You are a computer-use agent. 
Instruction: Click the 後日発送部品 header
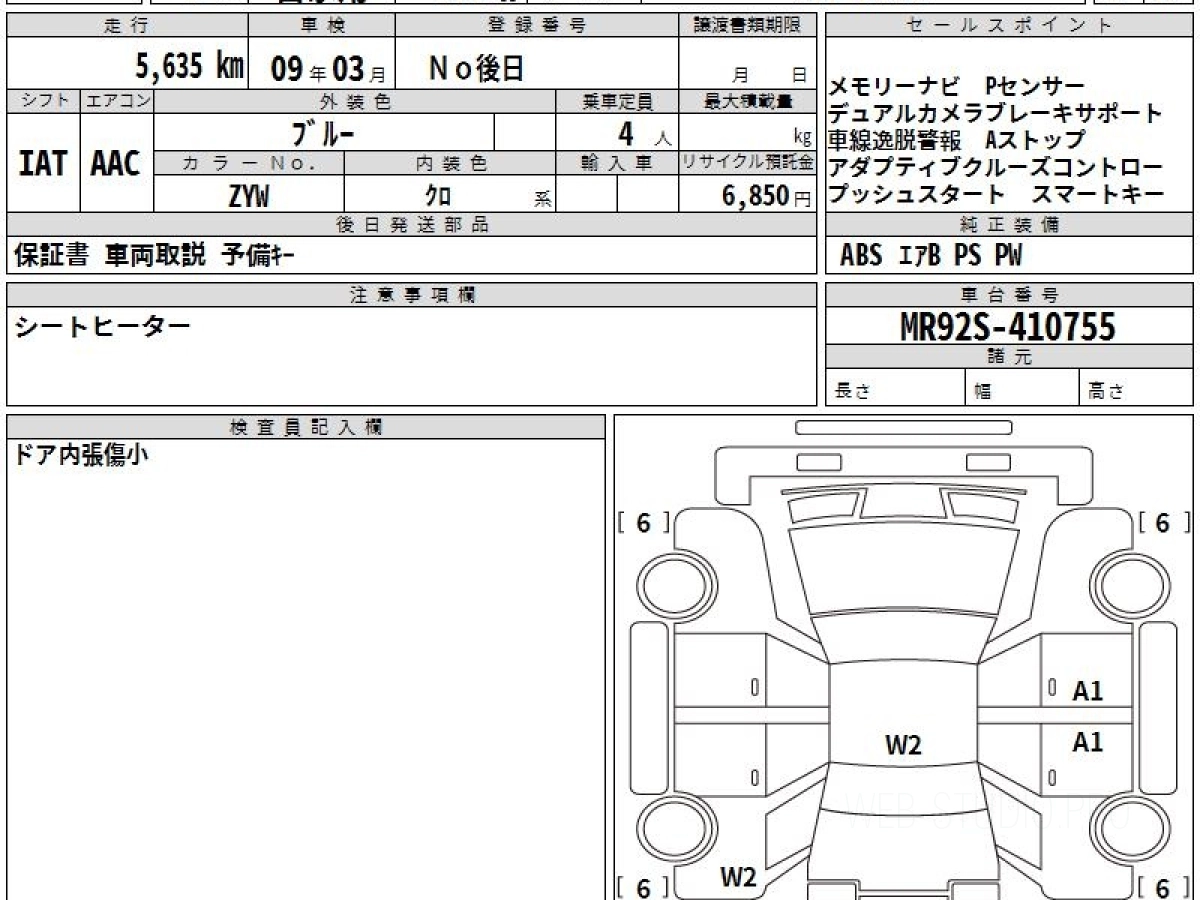click(412, 225)
